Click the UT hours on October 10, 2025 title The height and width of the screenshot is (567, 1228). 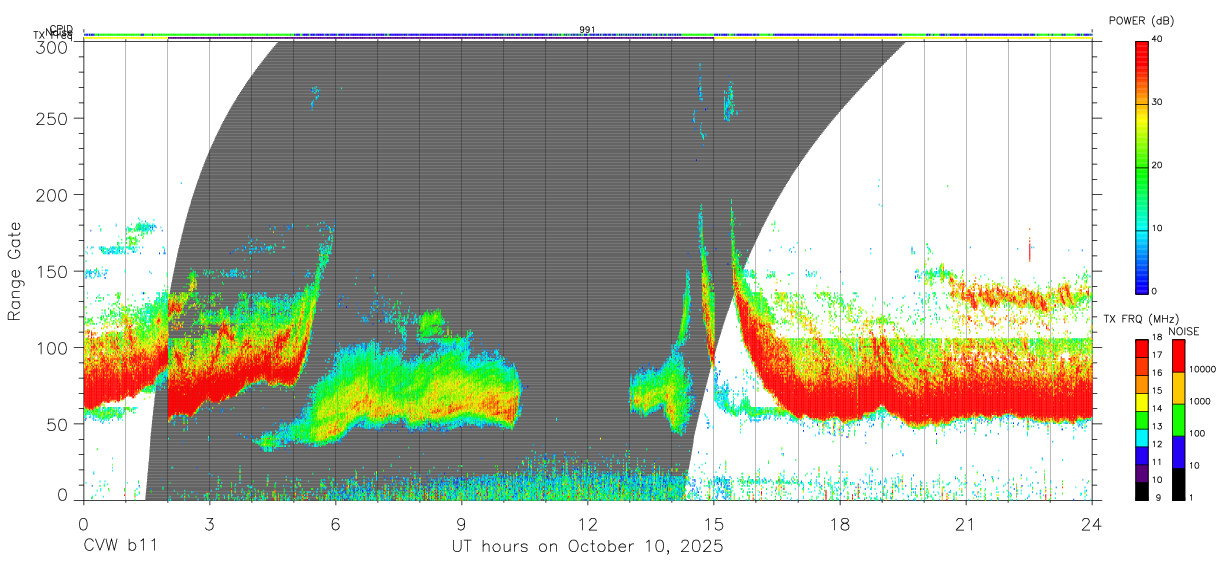click(x=587, y=547)
